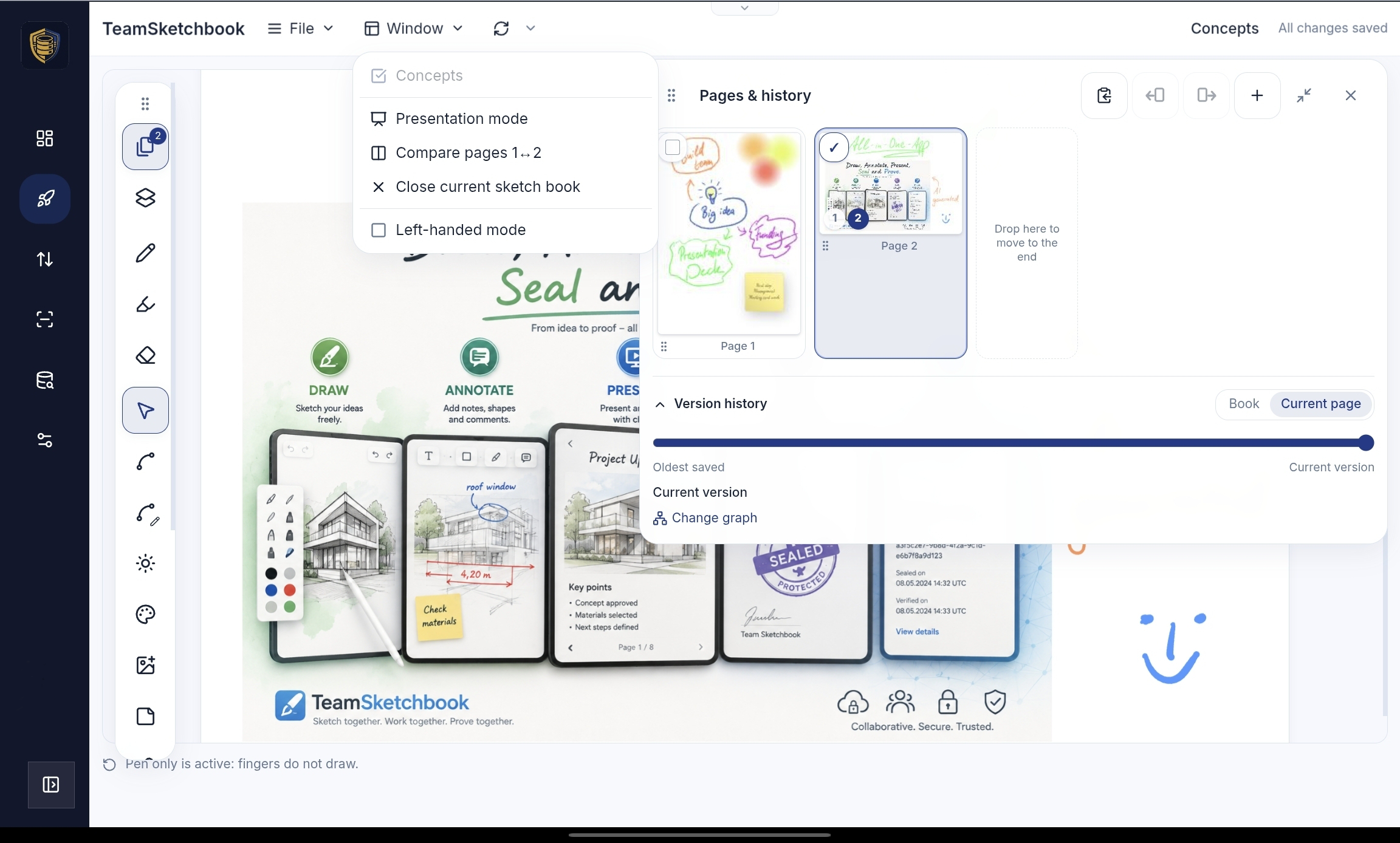Choose Close current sketch book
1400x843 pixels.
[x=504, y=187]
